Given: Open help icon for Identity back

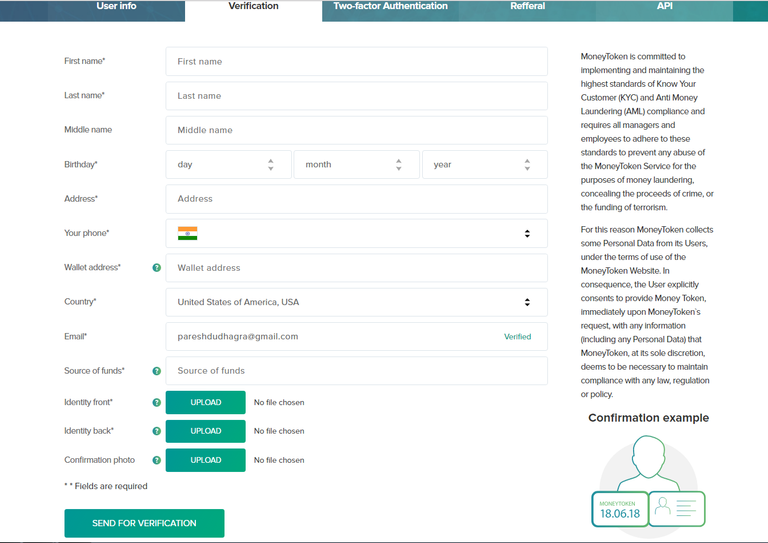Looking at the screenshot, I should point(157,431).
